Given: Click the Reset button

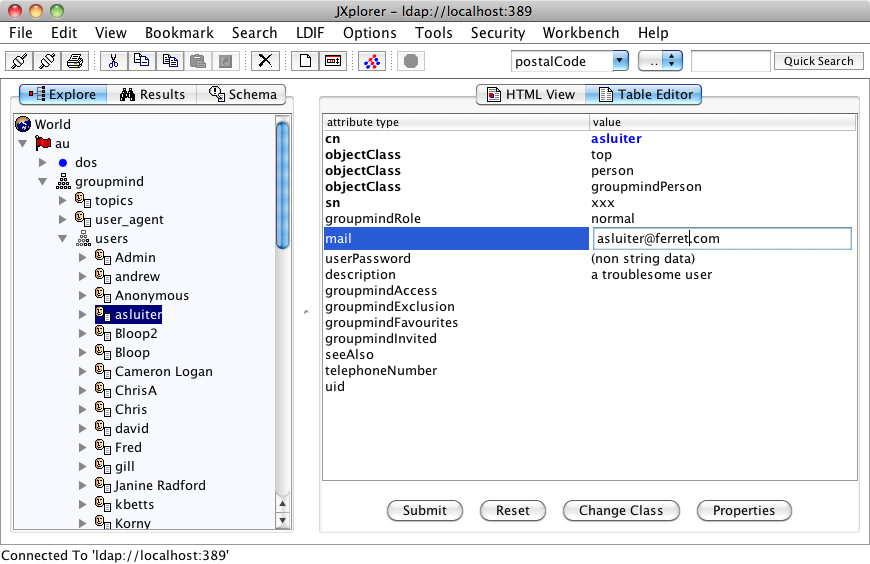Looking at the screenshot, I should [x=513, y=510].
